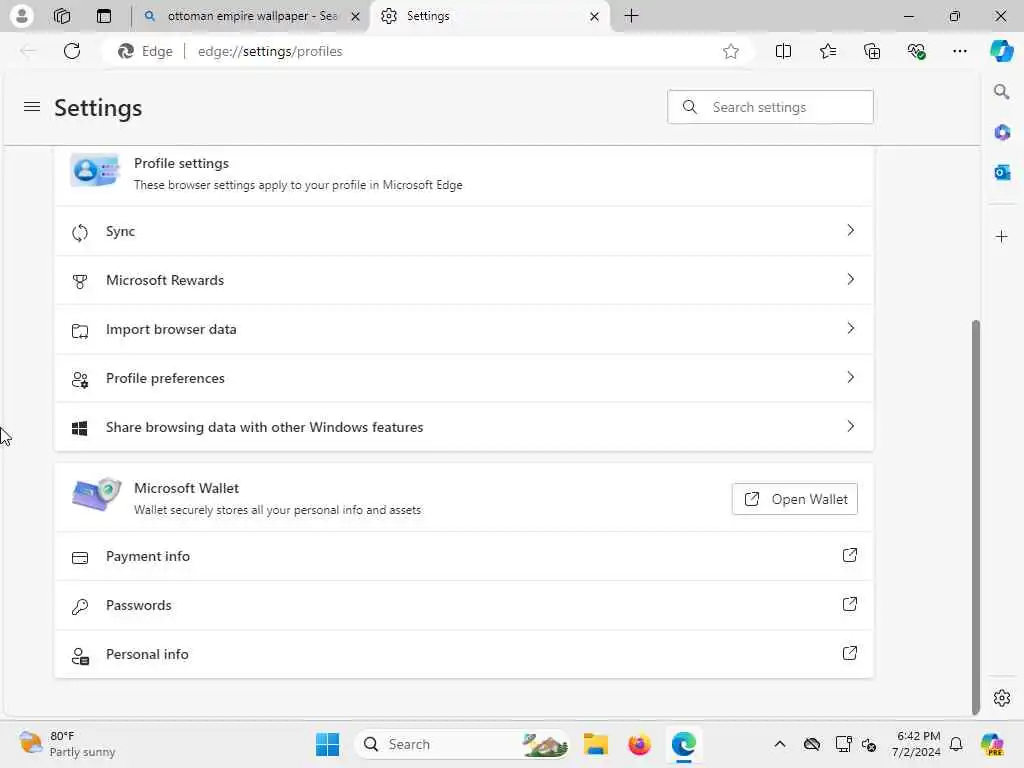Open the Settings hamburger menu
This screenshot has height=768, width=1024.
tap(32, 106)
